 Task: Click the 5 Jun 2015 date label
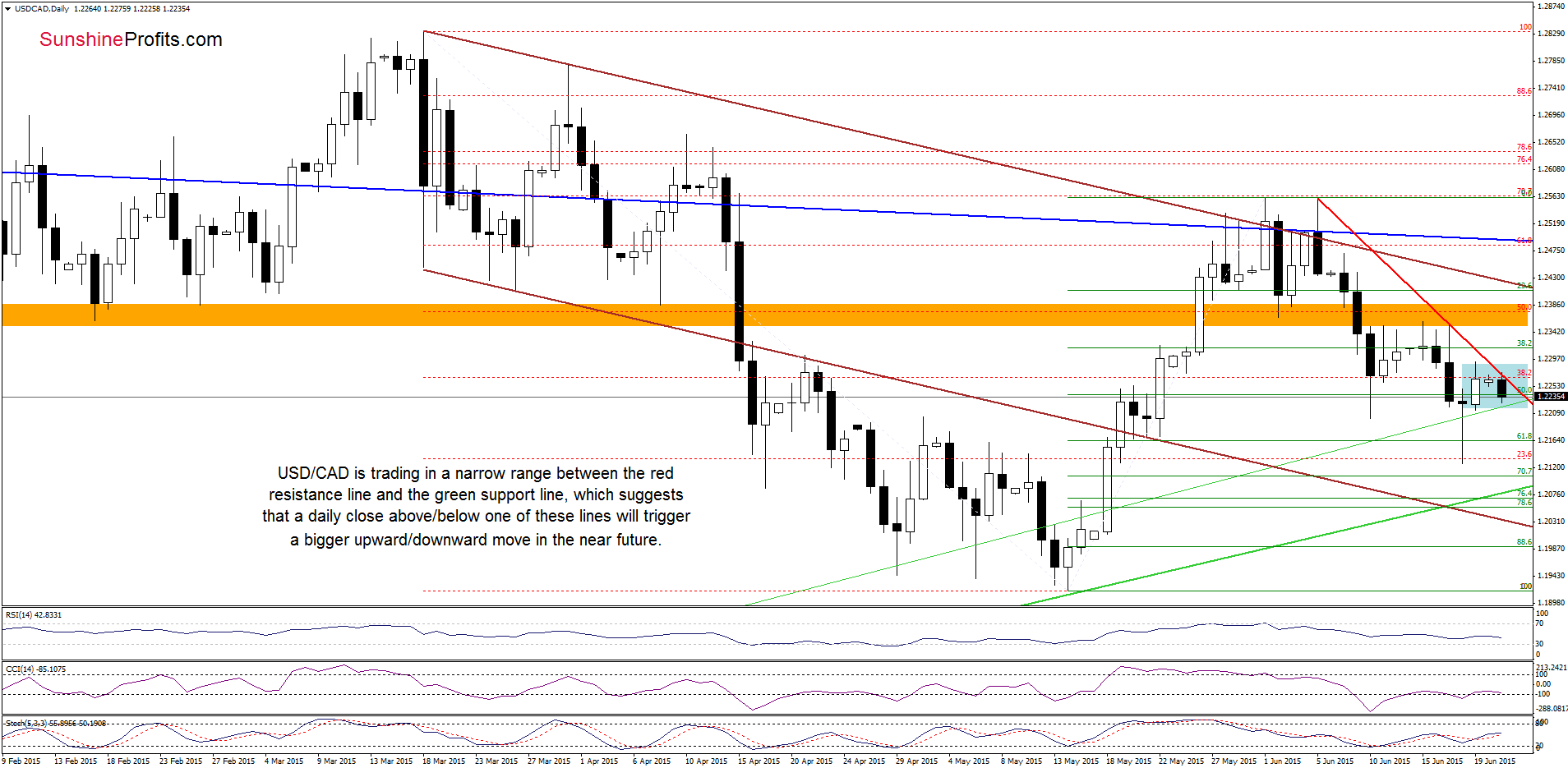[x=1335, y=761]
